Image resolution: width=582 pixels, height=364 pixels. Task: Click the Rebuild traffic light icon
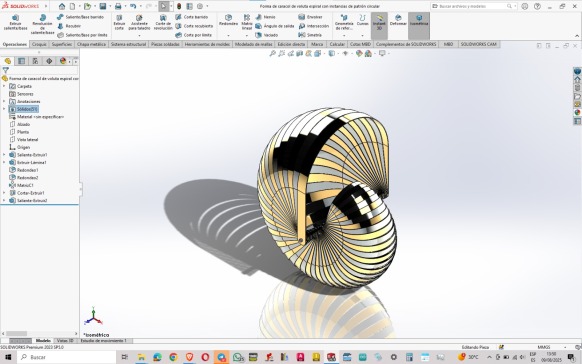[179, 6]
